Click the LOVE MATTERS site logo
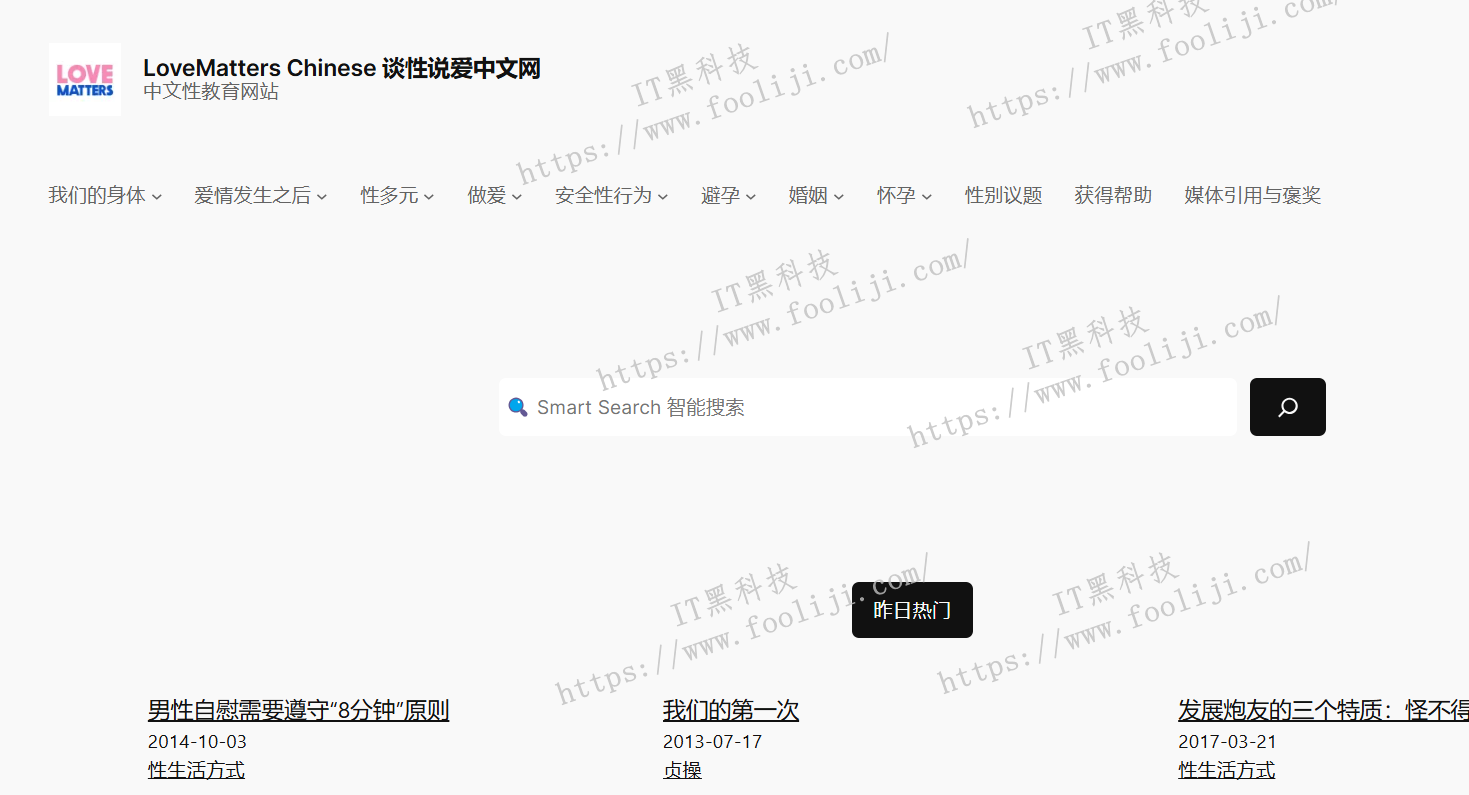1469x795 pixels. pos(85,80)
